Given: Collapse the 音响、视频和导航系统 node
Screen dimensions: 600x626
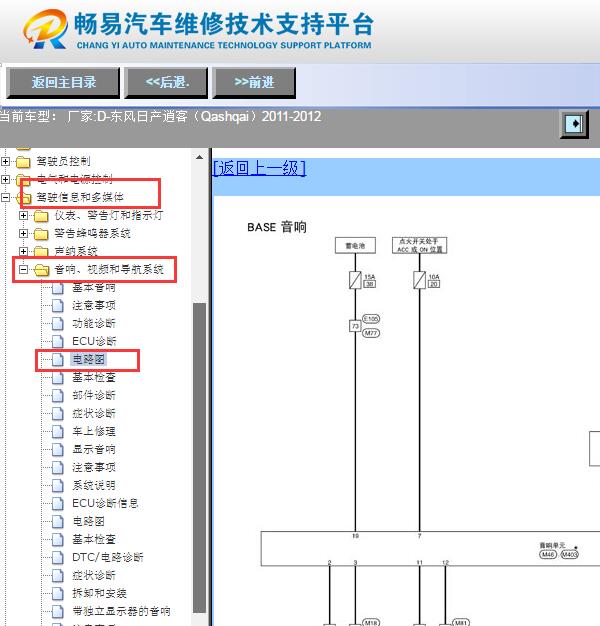Looking at the screenshot, I should 24,269.
